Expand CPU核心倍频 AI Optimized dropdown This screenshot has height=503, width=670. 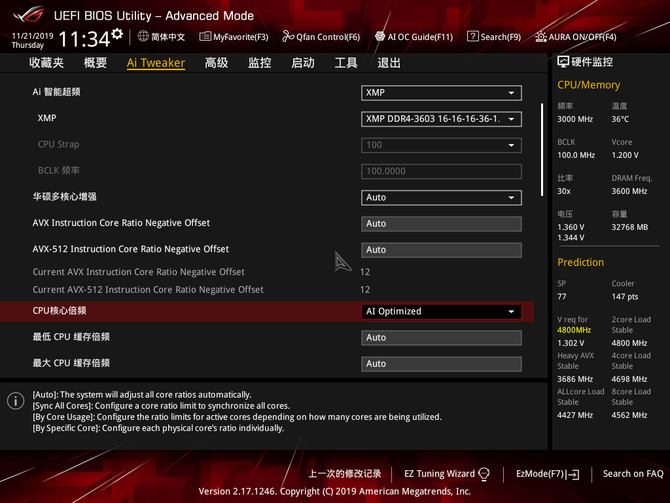pos(441,311)
